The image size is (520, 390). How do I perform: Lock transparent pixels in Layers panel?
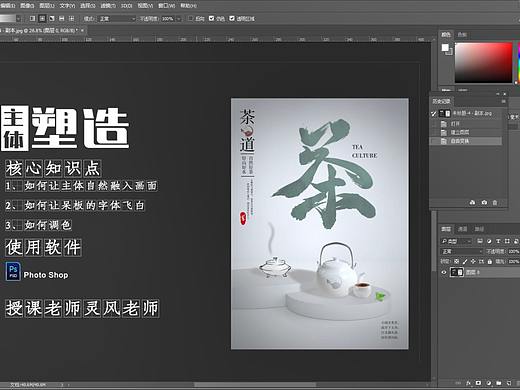[456, 262]
